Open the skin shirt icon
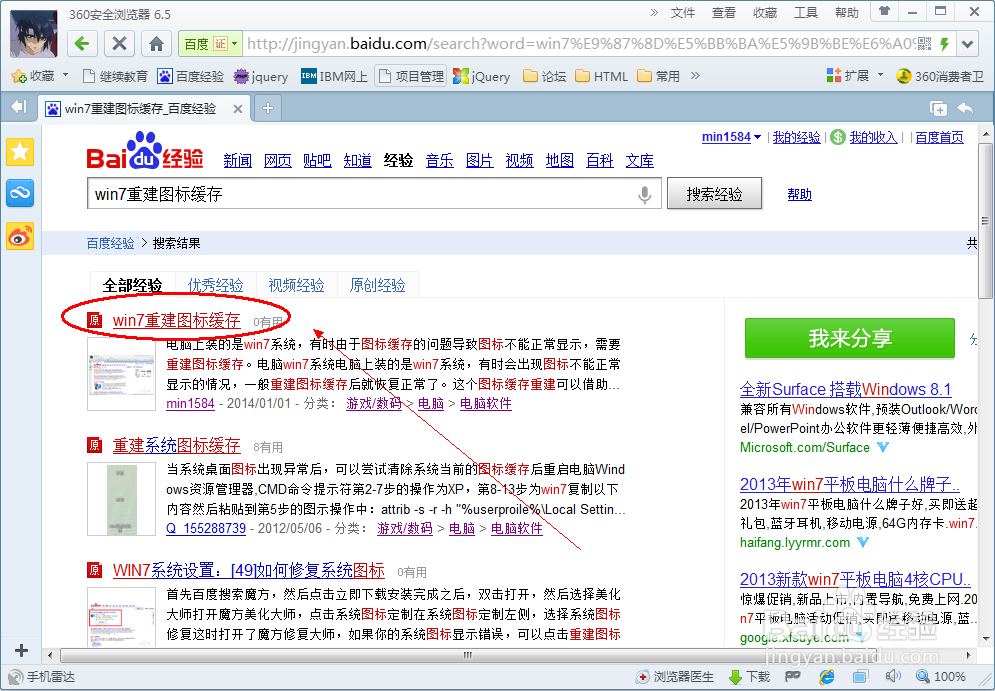 pyautogui.click(x=884, y=11)
